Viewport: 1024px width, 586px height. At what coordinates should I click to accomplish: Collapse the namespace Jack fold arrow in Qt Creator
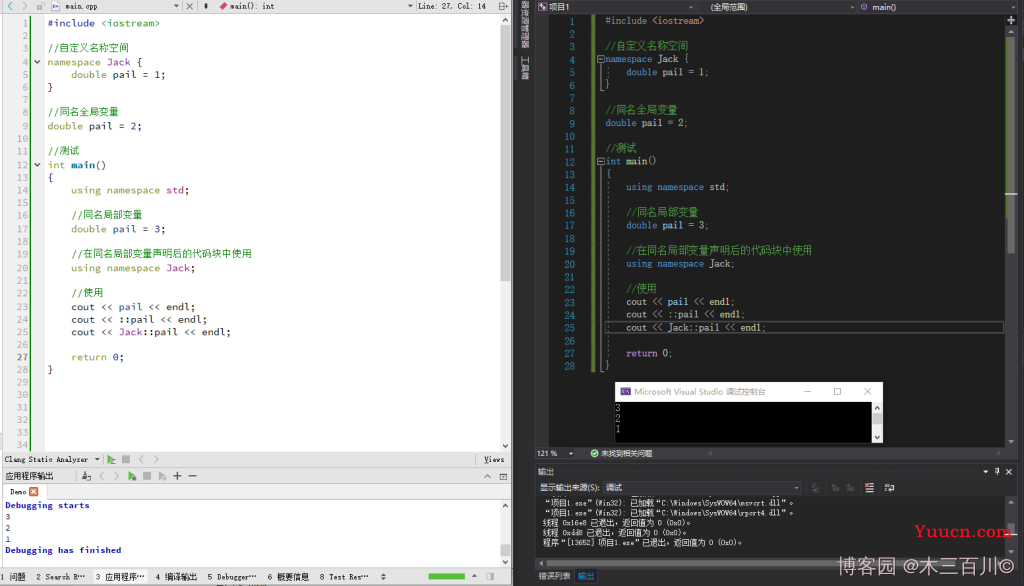pos(37,62)
